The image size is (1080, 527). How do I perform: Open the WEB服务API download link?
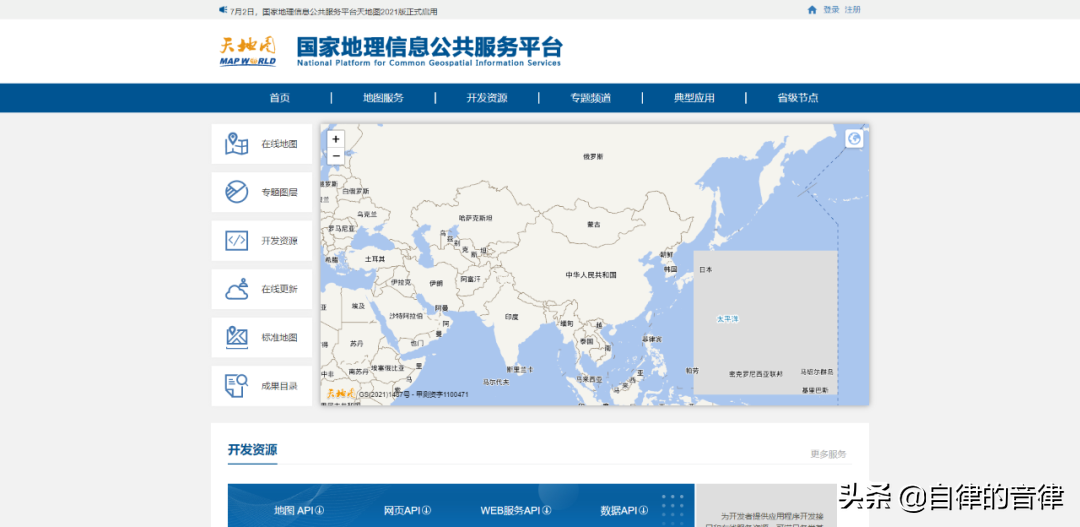point(516,510)
